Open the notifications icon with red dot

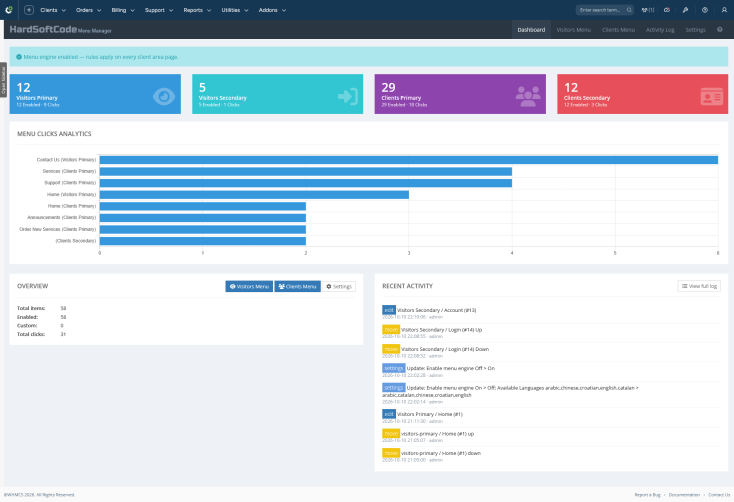click(x=667, y=10)
